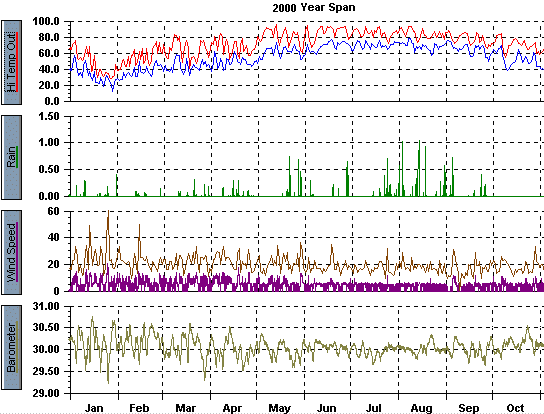The height and width of the screenshot is (414, 544).
Task: Select the Mar month label
Action: click(x=186, y=408)
